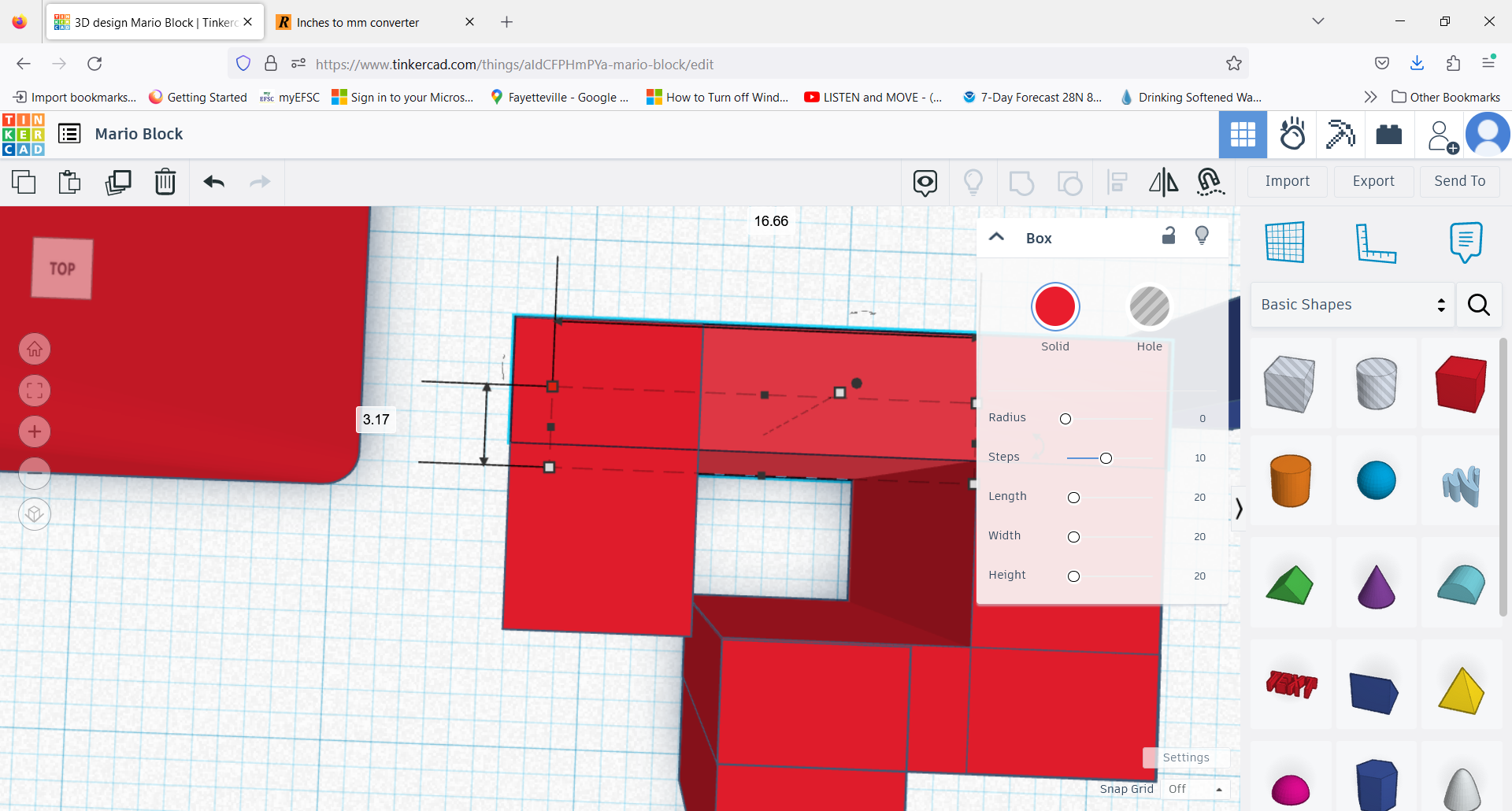This screenshot has width=1512, height=811.
Task: Adjust the Steps slider handle
Action: coord(1106,457)
